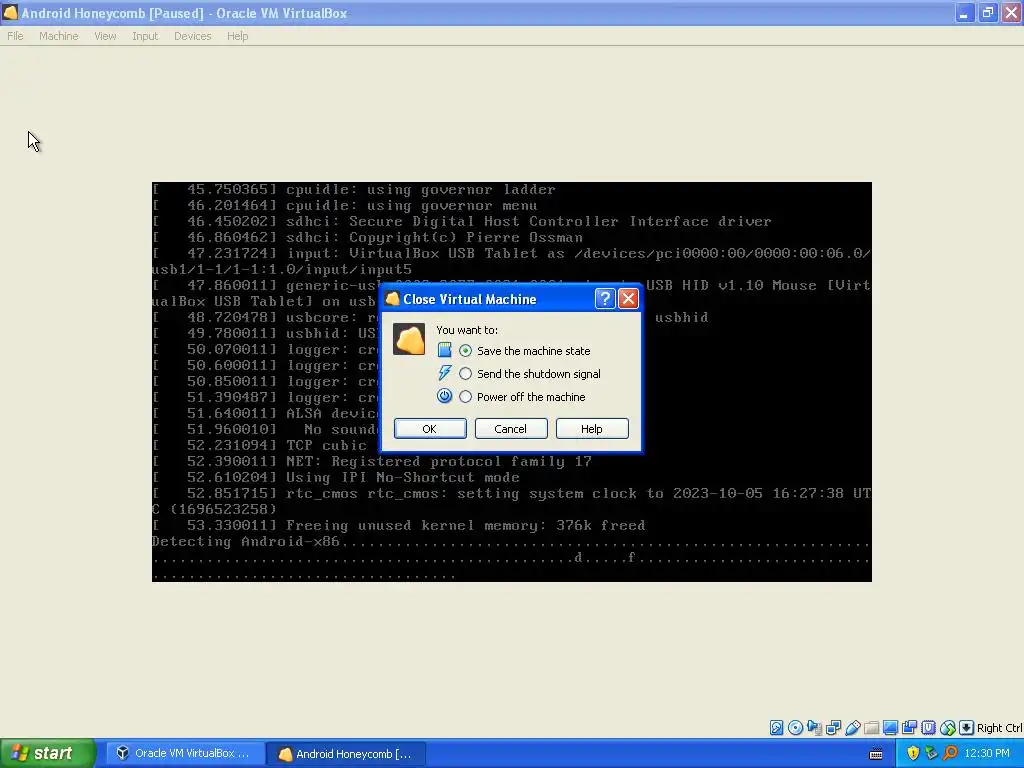Click the keyboard capture arrow status icon
This screenshot has width=1024, height=768.
pos(967,728)
